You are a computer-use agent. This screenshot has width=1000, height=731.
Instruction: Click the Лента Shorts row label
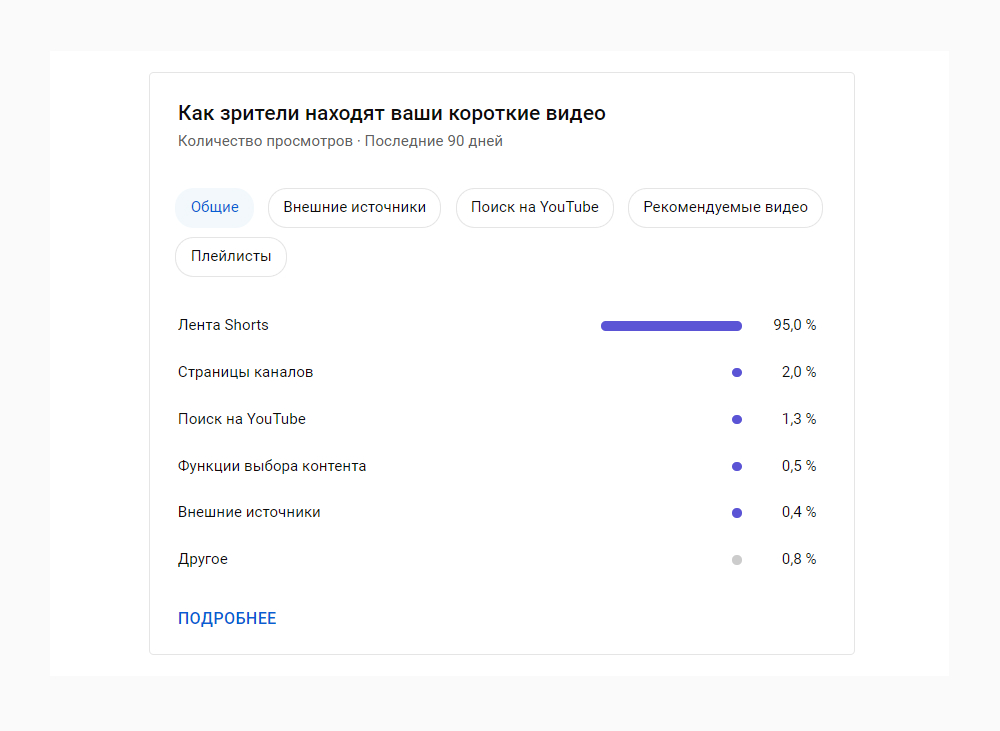[223, 325]
